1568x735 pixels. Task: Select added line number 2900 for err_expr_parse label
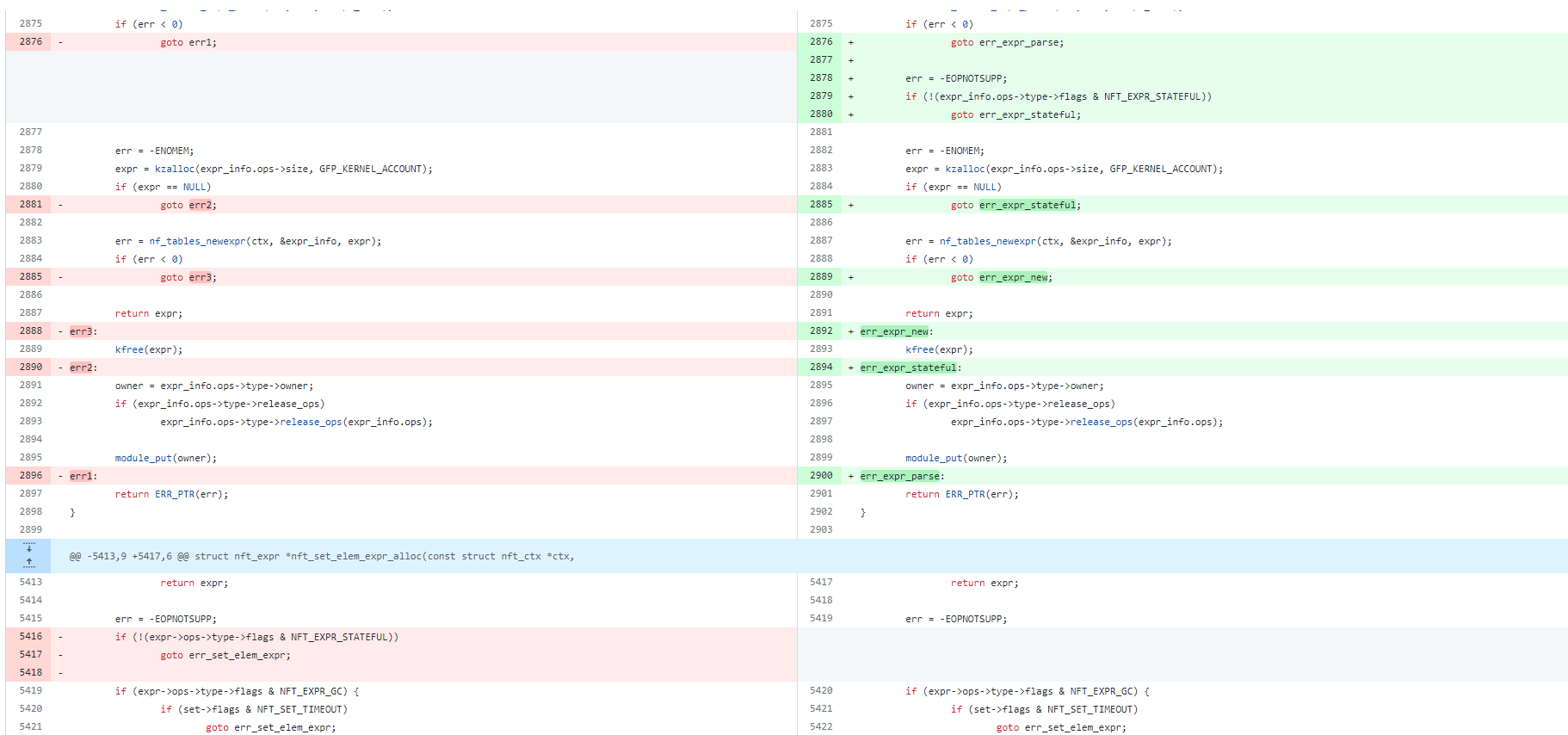[x=821, y=475]
